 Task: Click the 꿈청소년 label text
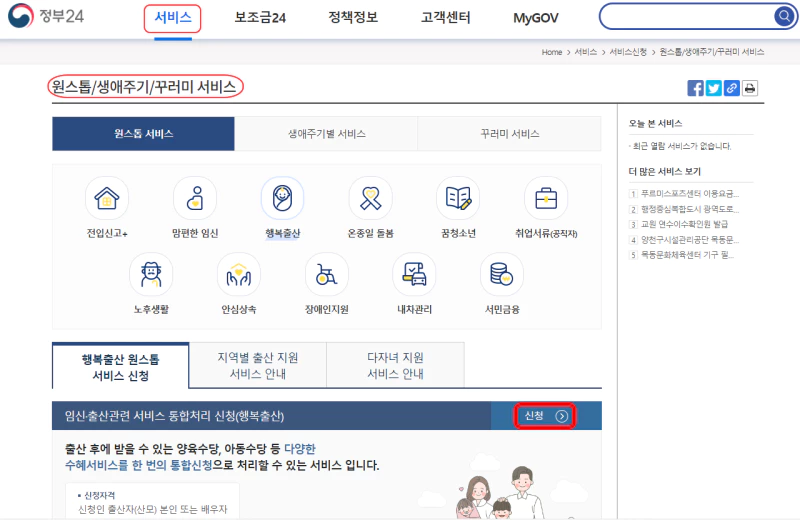point(458,233)
